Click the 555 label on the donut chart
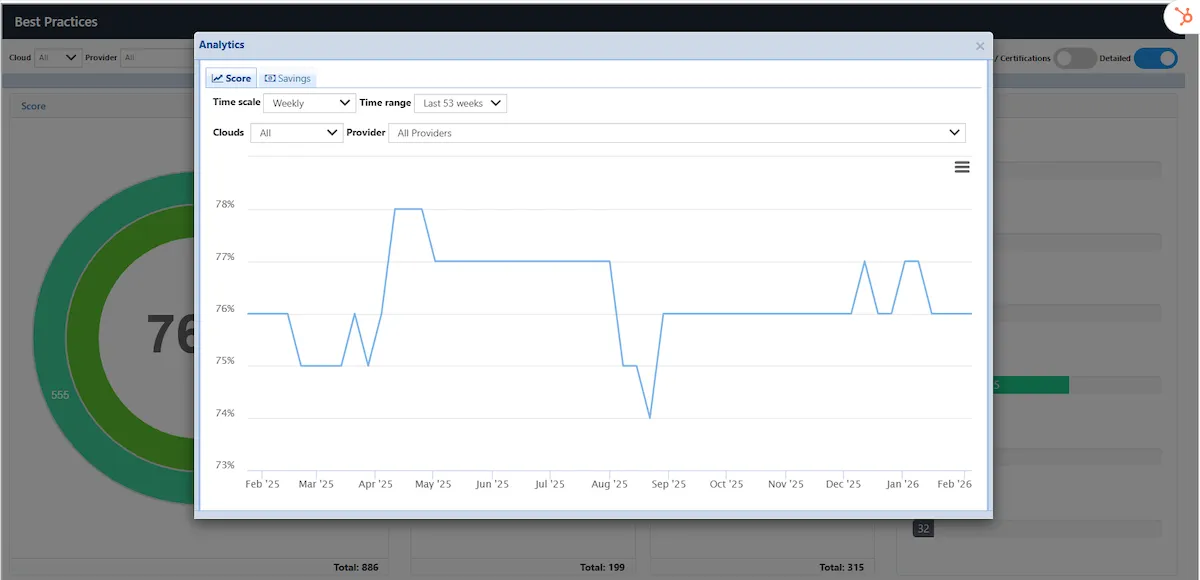 click(x=60, y=395)
